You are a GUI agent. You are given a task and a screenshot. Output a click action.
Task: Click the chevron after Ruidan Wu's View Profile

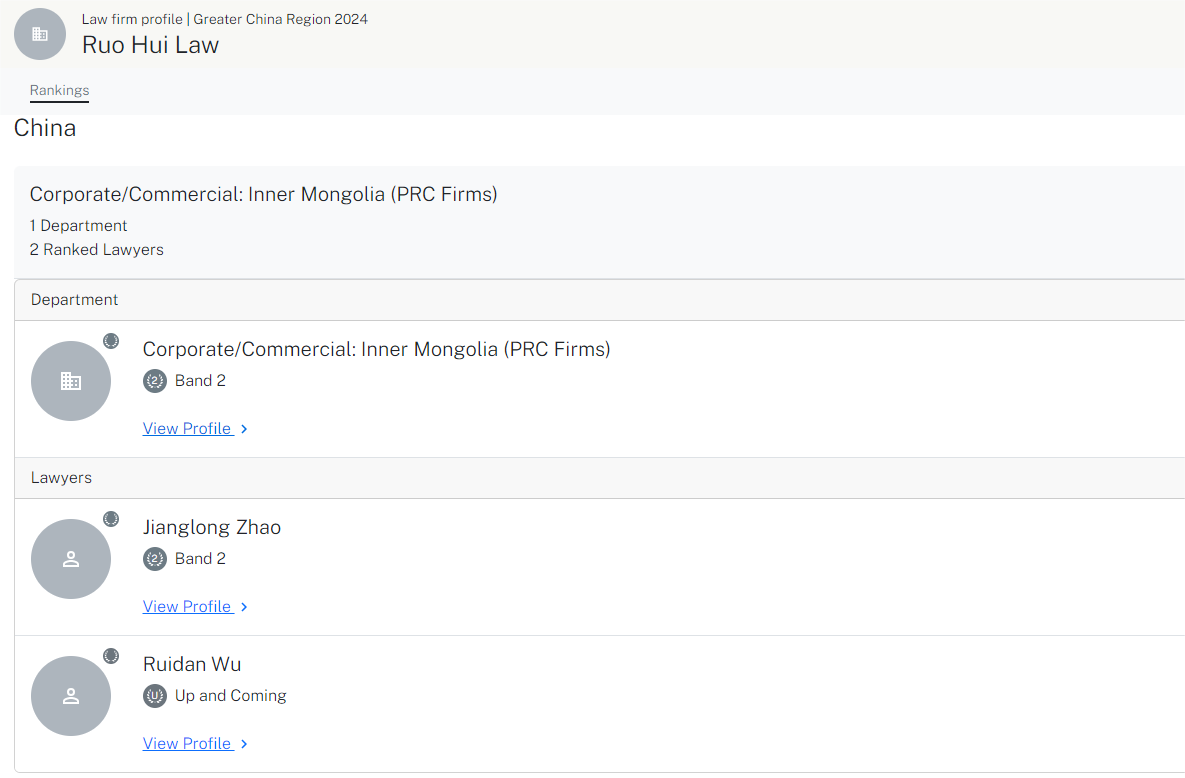tap(244, 744)
